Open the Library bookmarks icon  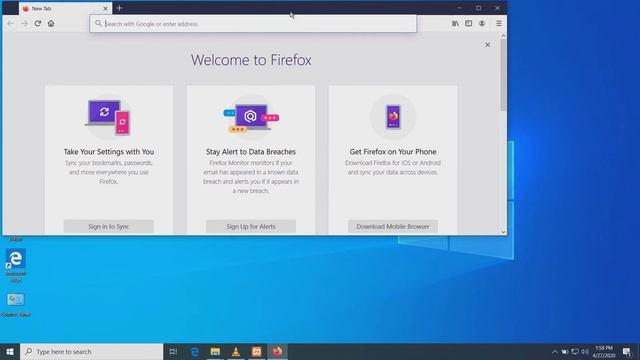point(455,24)
